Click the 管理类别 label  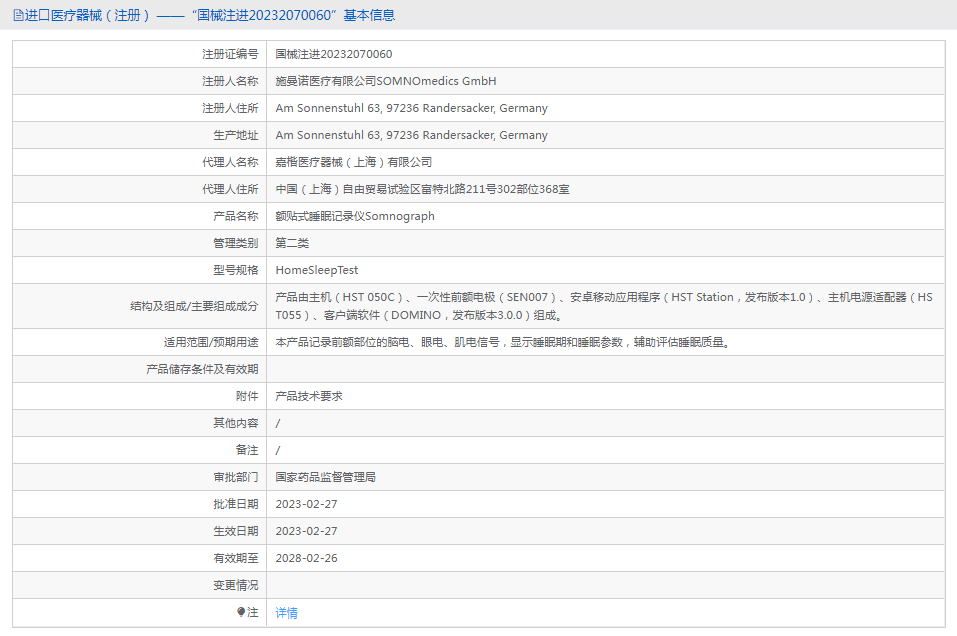[236, 243]
